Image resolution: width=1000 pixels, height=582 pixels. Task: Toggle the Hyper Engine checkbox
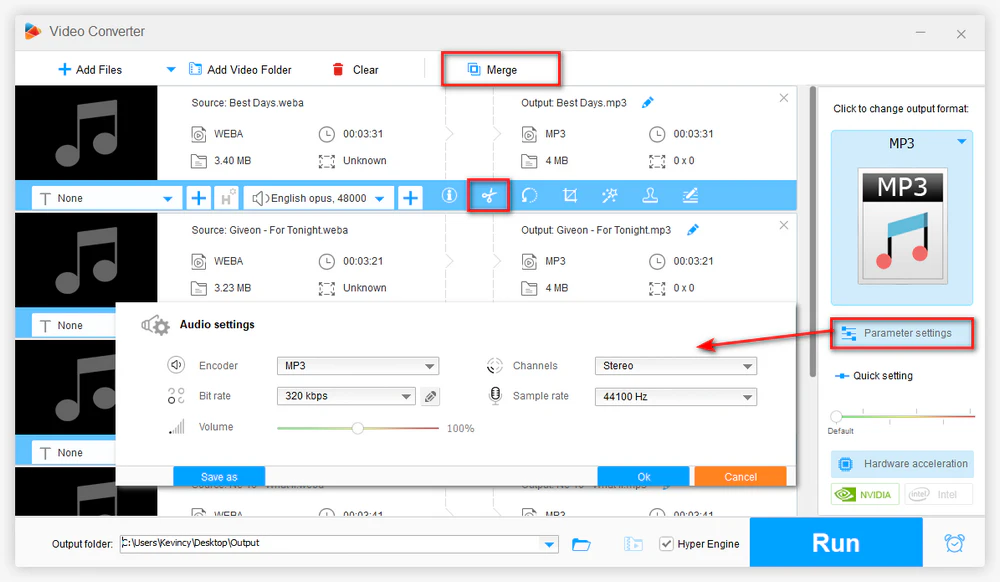666,544
